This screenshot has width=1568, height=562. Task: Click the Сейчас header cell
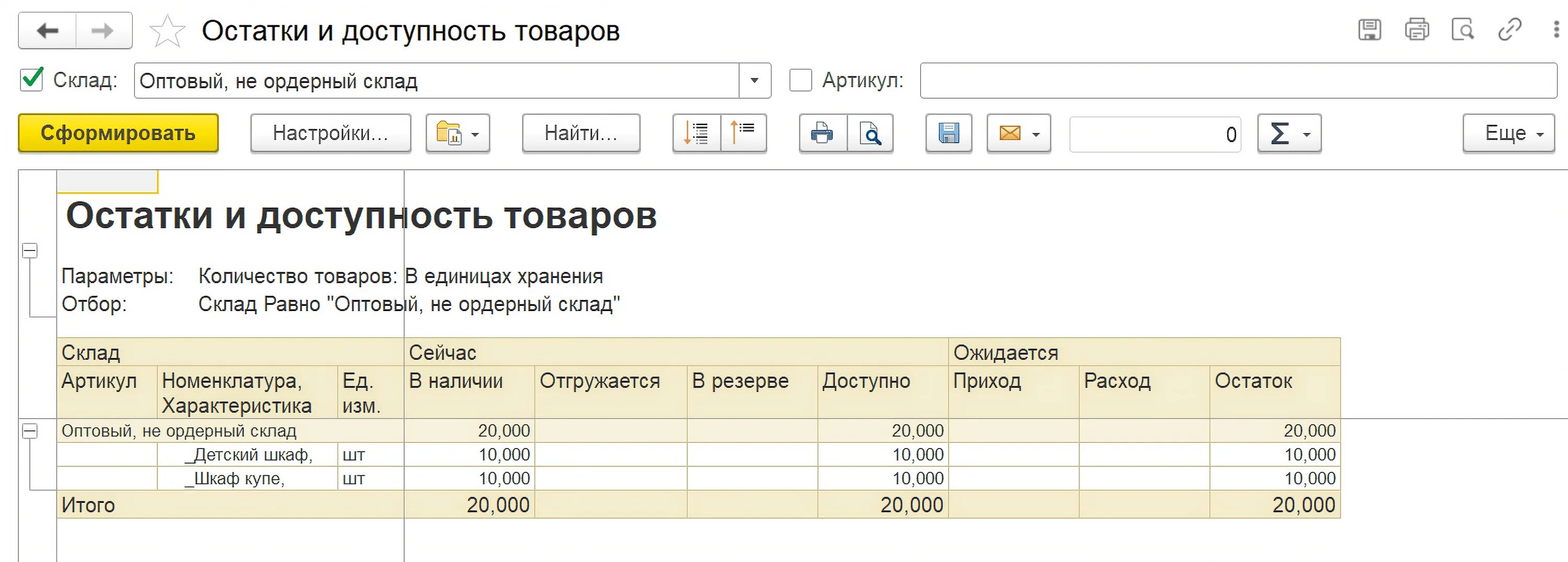pyautogui.click(x=676, y=352)
